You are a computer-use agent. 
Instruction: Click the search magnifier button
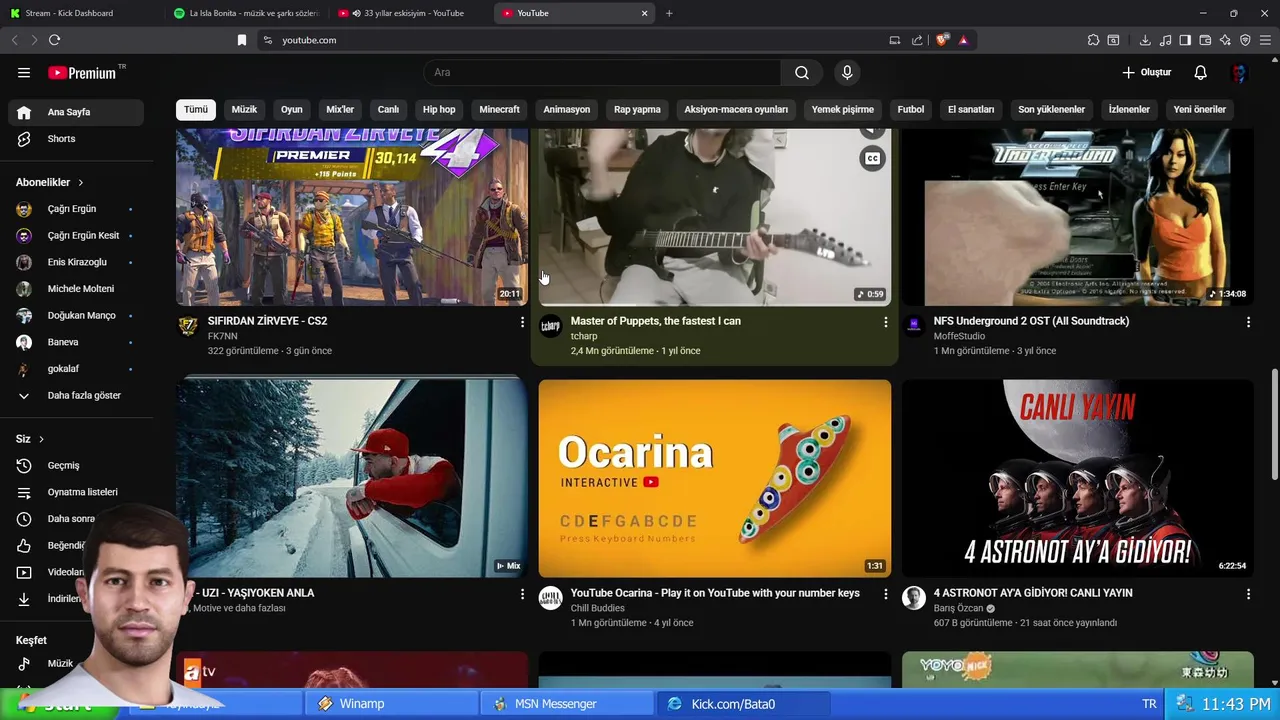802,72
